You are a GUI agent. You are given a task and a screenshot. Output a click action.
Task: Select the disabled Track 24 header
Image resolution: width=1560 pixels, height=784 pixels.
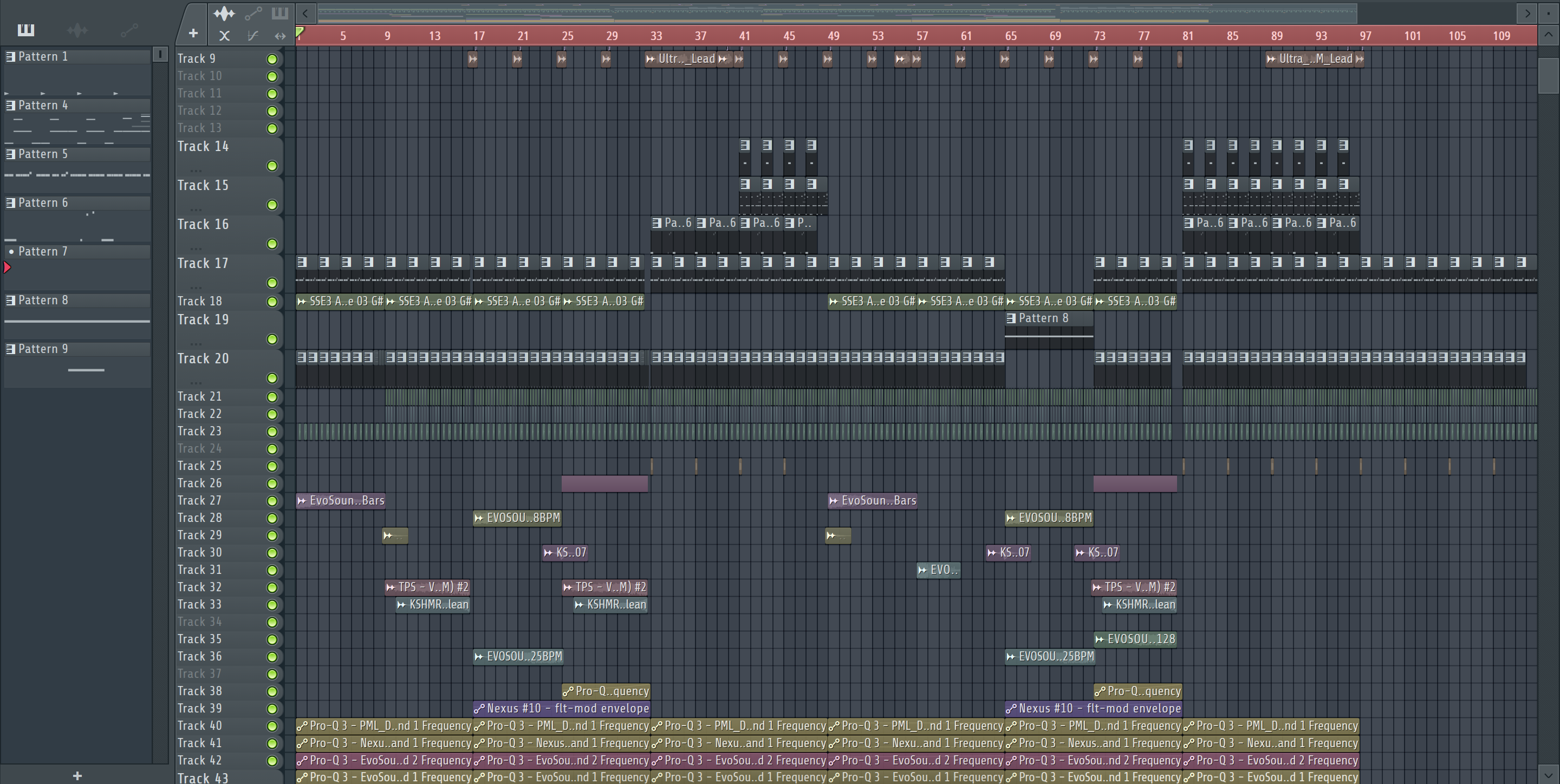(199, 449)
